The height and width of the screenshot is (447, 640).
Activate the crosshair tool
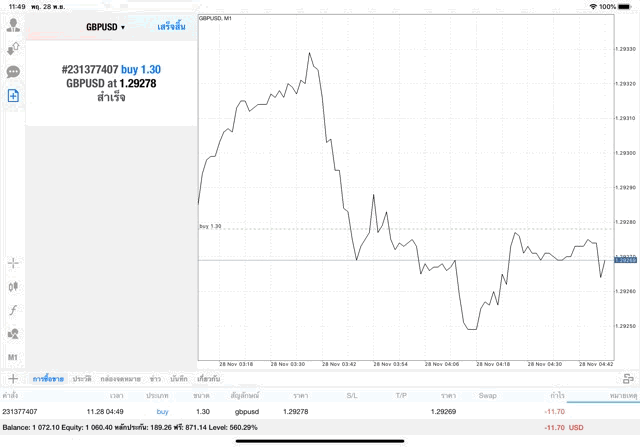[14, 263]
